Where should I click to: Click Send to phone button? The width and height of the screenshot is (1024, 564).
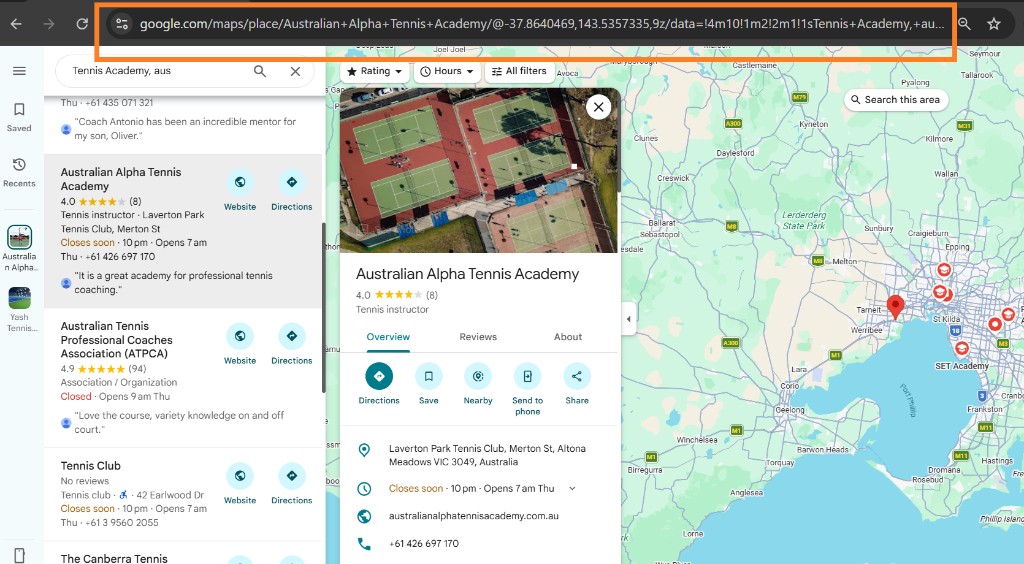pos(528,390)
